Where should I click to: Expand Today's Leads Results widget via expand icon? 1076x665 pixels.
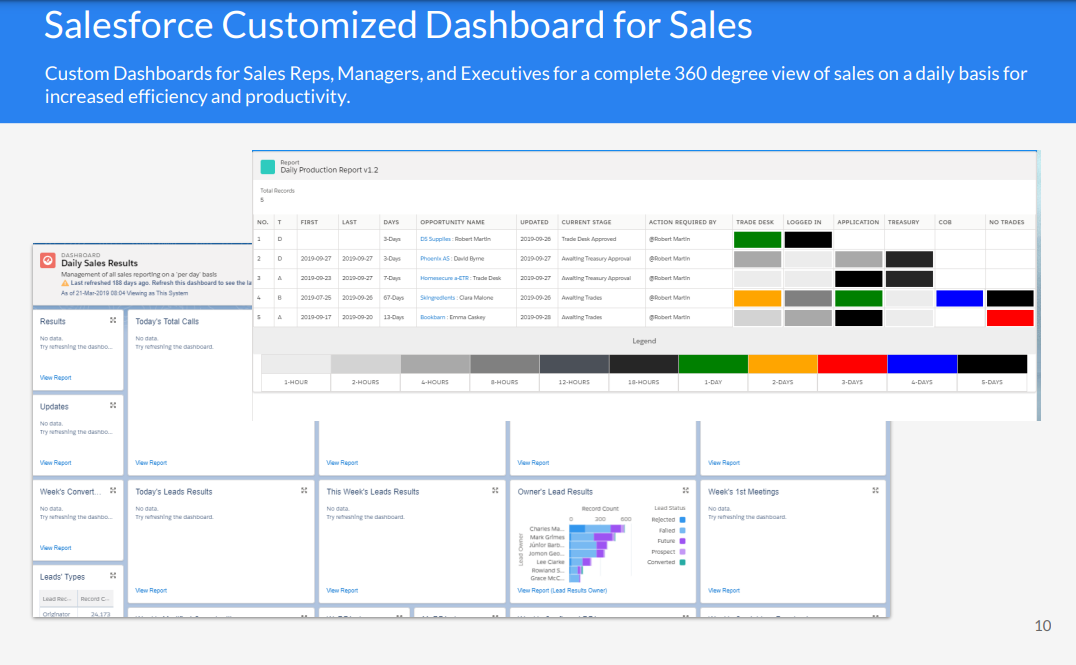[x=304, y=491]
